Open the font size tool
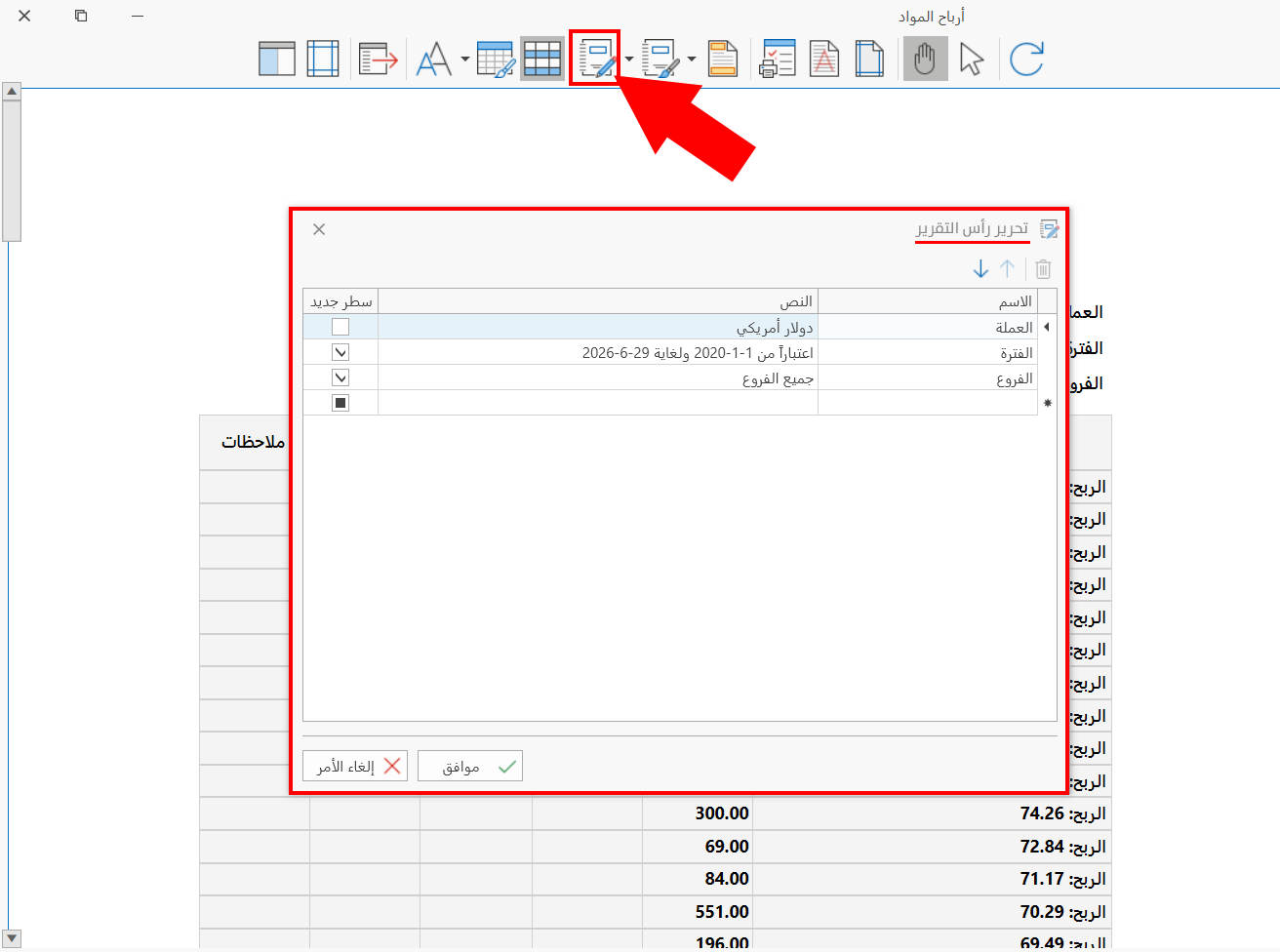 point(434,59)
